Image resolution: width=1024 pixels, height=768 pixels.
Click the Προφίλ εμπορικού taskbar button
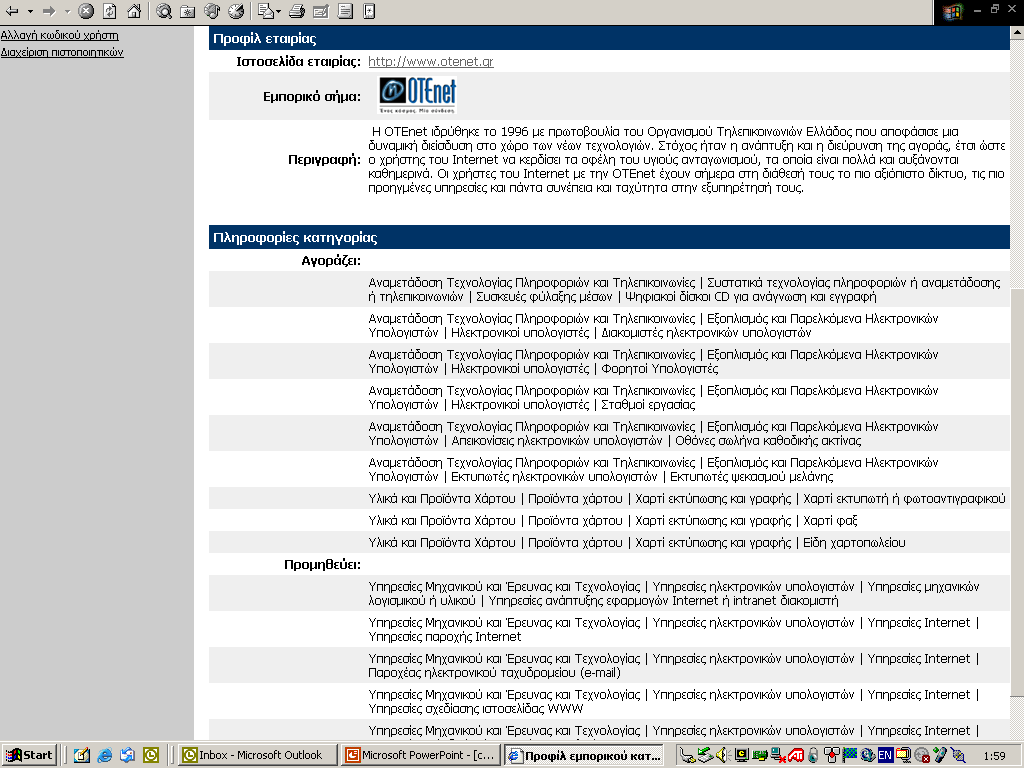(584, 755)
